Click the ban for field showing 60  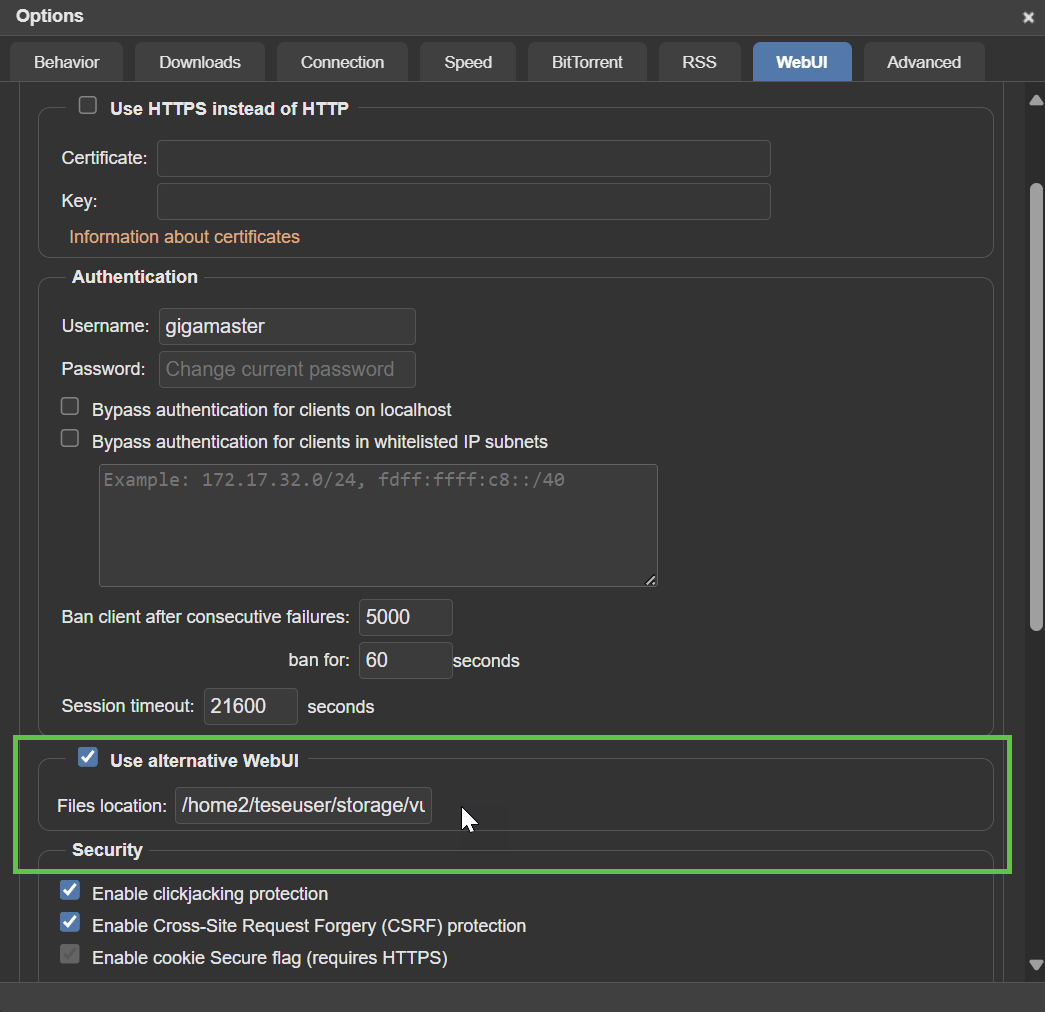pos(405,660)
